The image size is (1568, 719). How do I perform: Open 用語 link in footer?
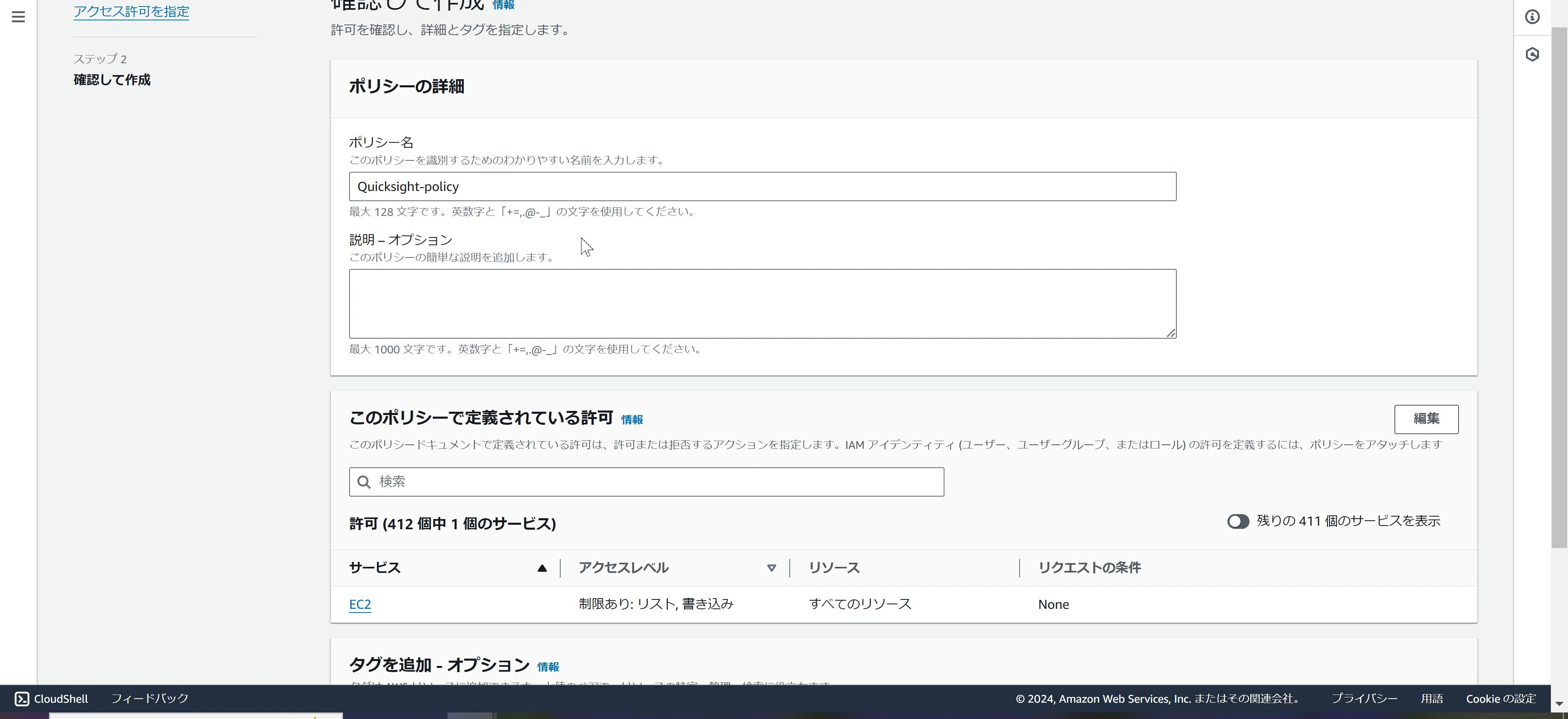[1431, 698]
